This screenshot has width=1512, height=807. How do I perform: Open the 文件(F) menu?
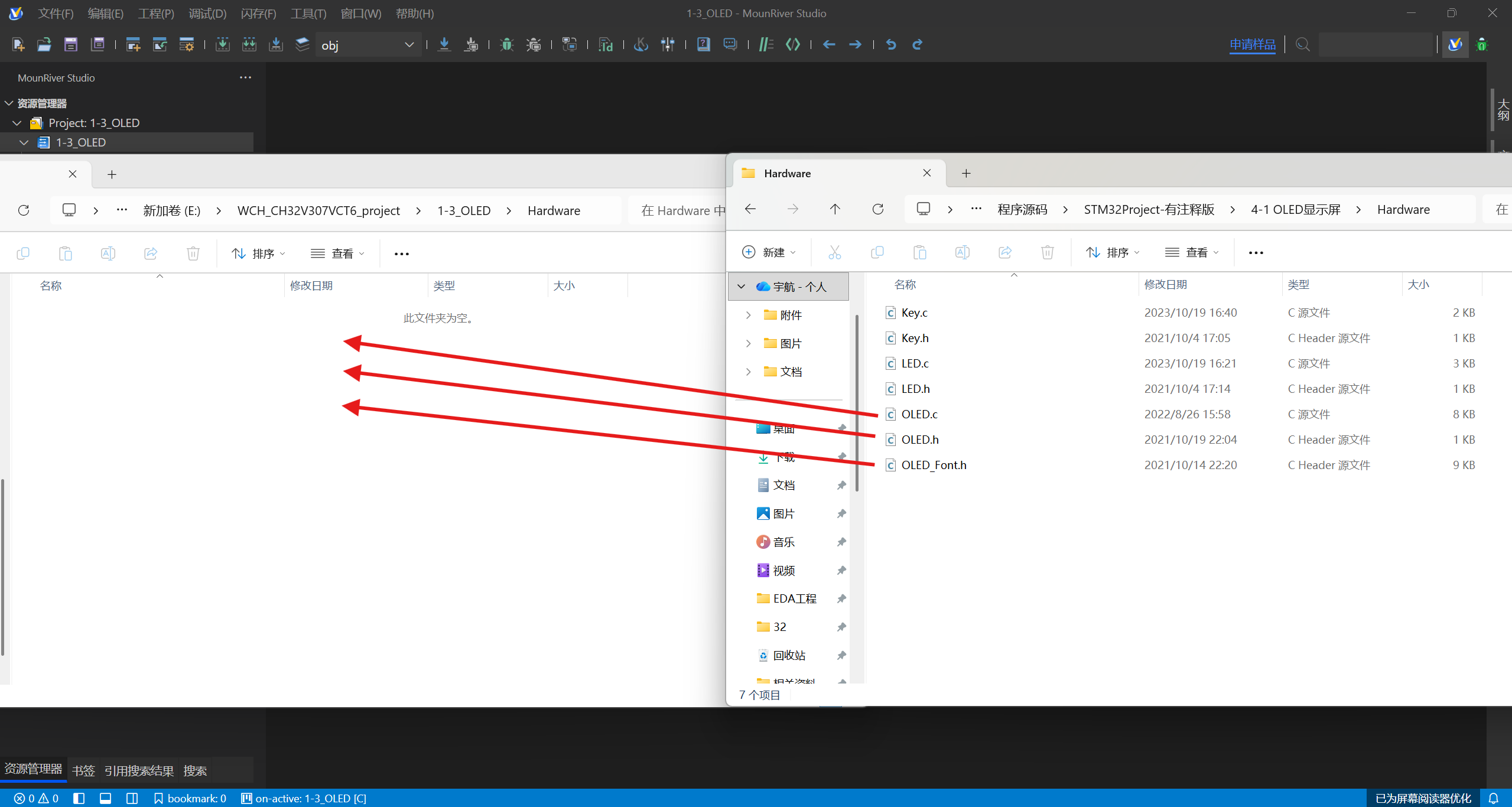56,13
